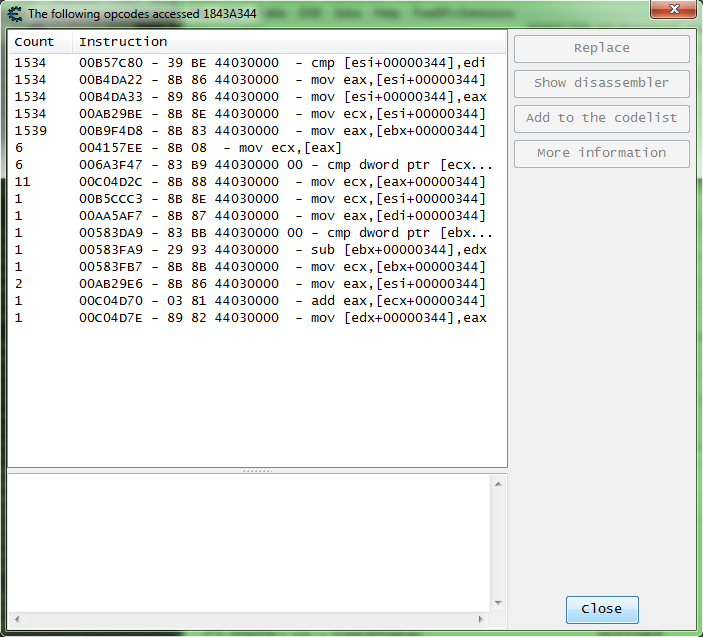Screen dimensions: 703x637
Task: Click the lower panel's scroll down arrow
Action: coord(498,603)
